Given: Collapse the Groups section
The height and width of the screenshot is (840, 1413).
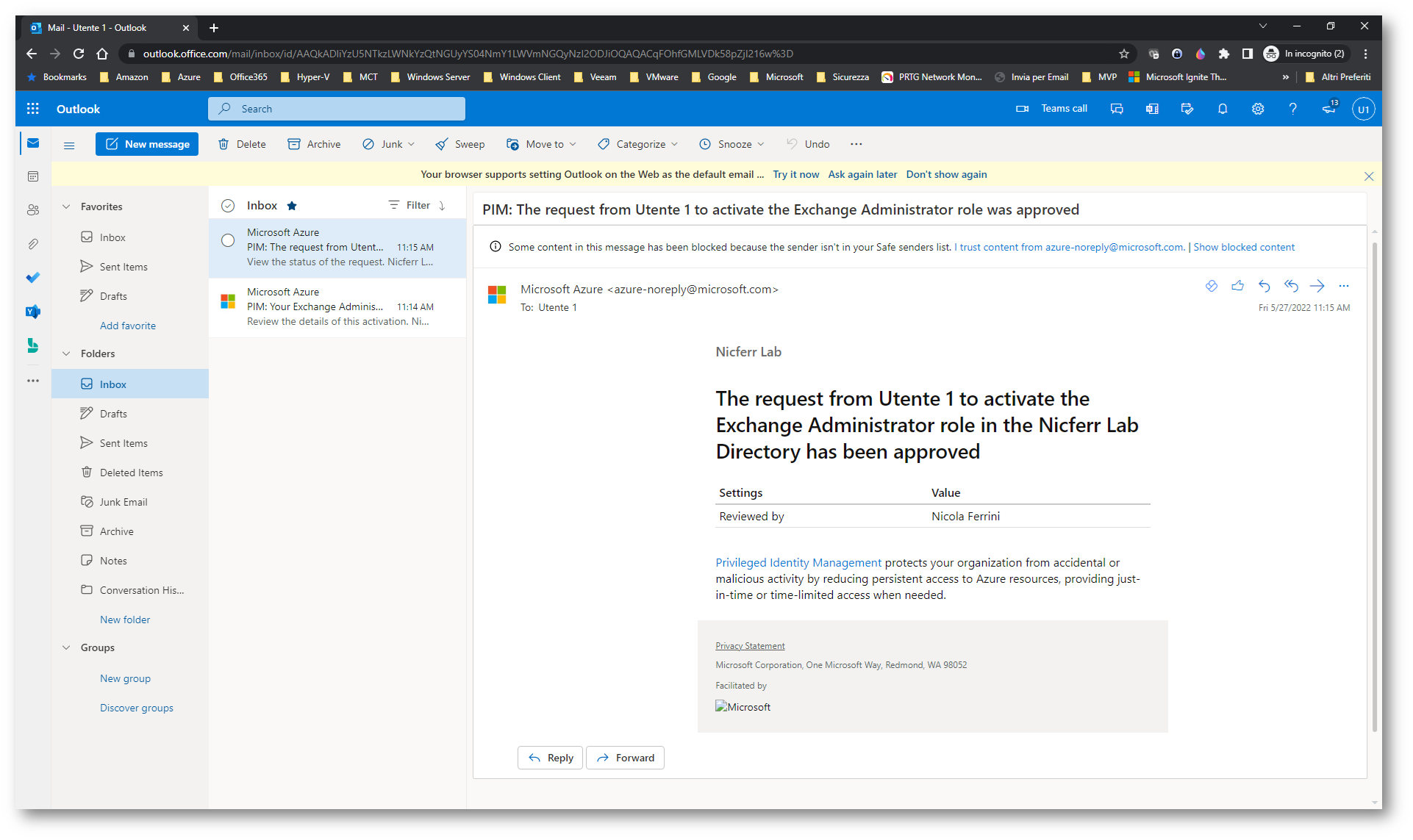Looking at the screenshot, I should coord(66,647).
